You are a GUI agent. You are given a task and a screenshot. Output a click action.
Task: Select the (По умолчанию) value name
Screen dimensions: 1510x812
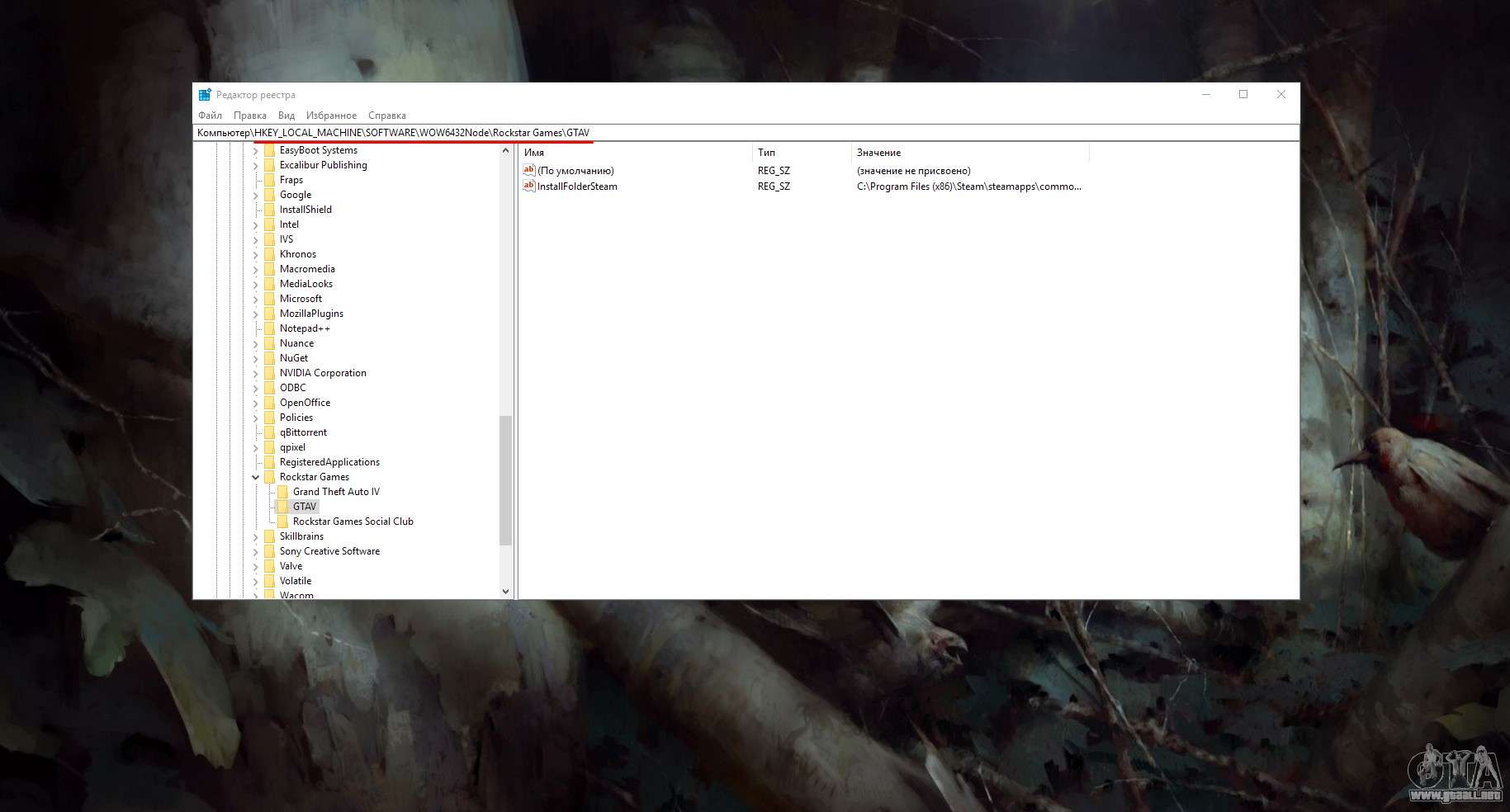(575, 171)
